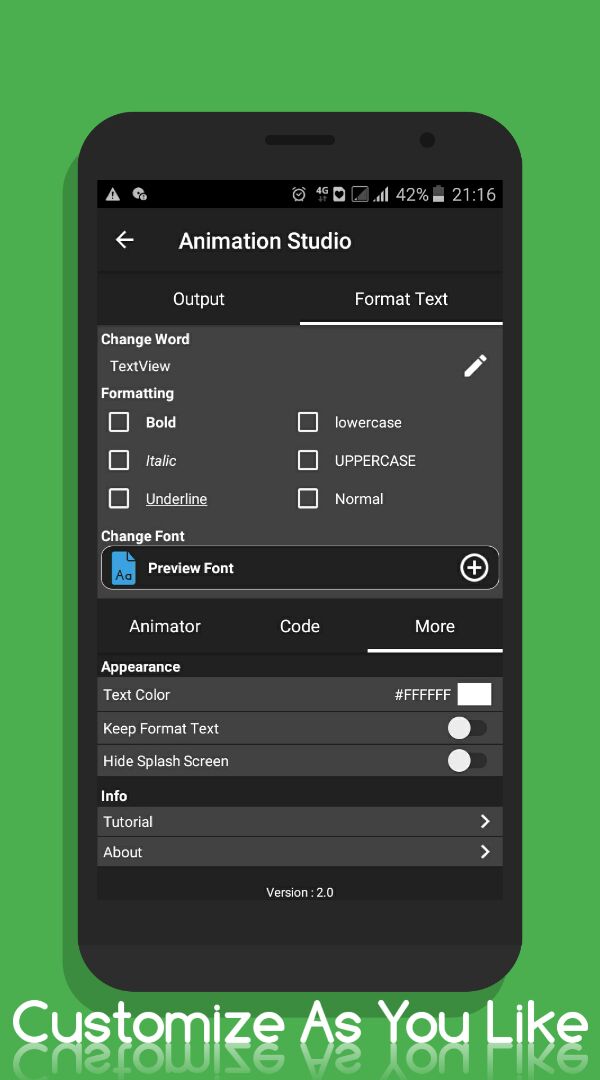Toggle the Keep Format Text switch
The image size is (600, 1080).
click(466, 728)
